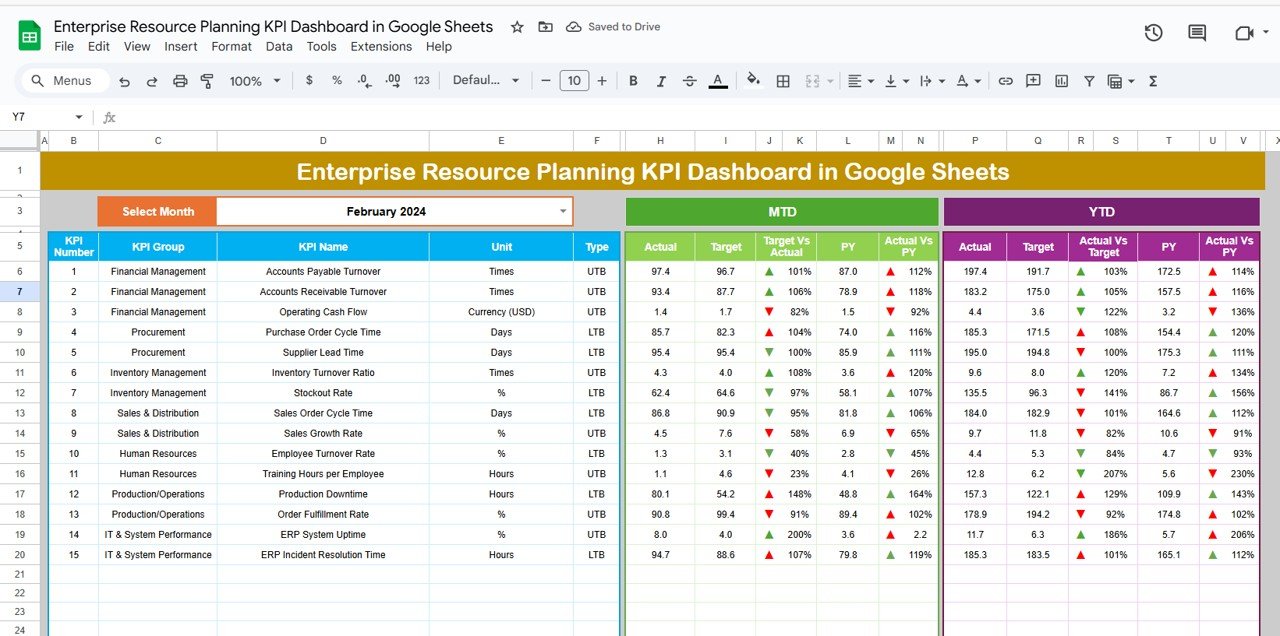Screen dimensions: 1280x636
Task: Apply percent format icon
Action: pyautogui.click(x=337, y=81)
